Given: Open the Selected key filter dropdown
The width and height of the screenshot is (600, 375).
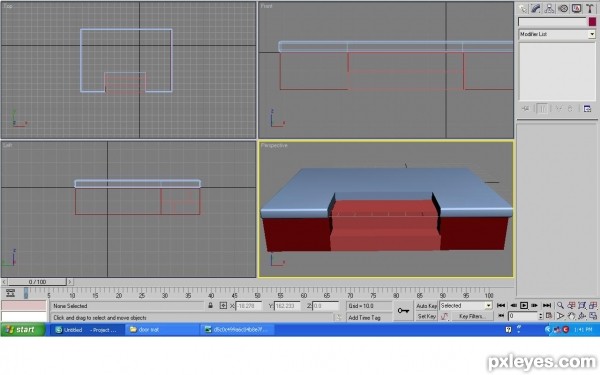Looking at the screenshot, I should pos(466,306).
